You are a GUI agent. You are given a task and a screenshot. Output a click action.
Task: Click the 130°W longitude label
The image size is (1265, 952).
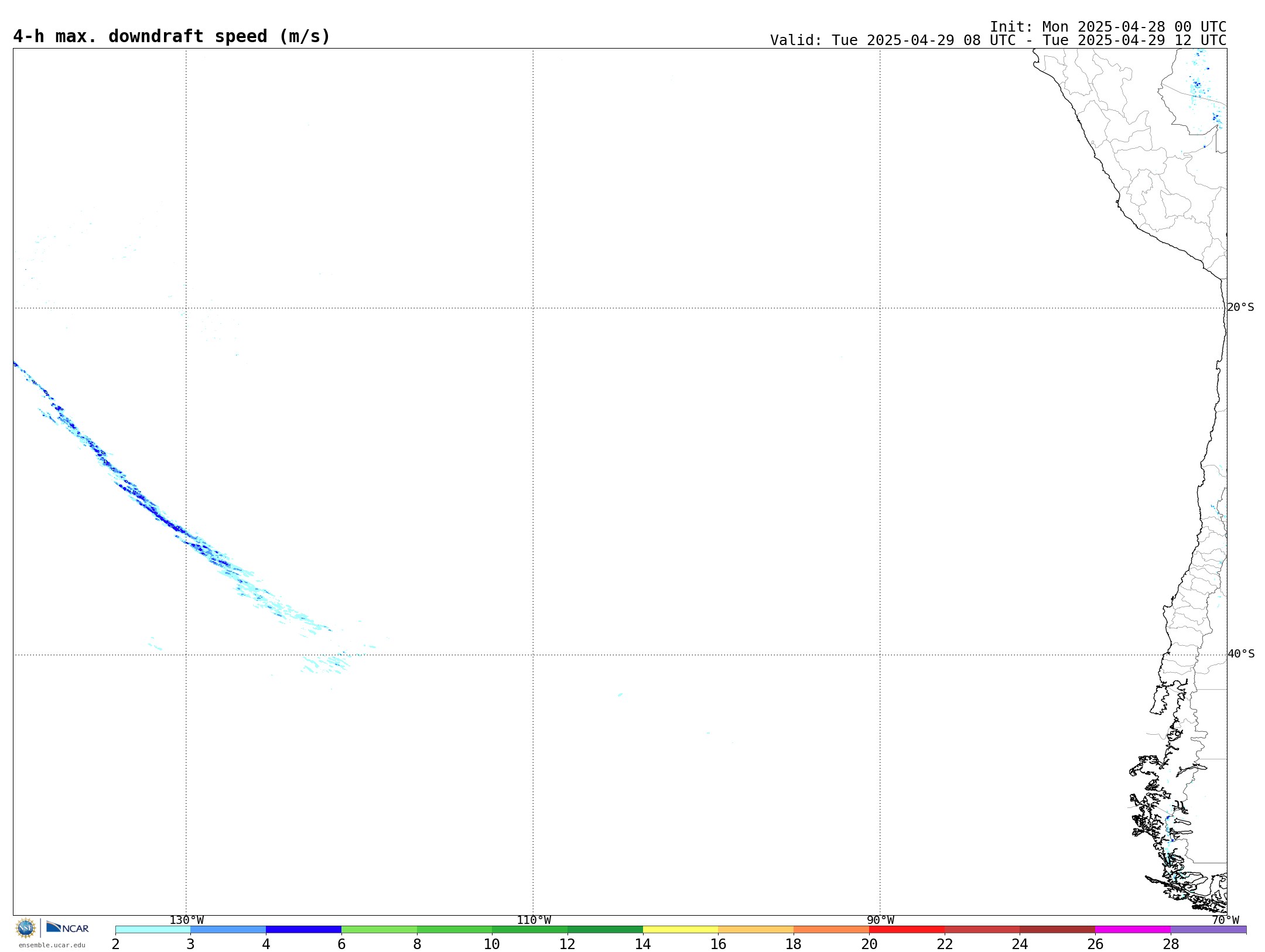click(187, 920)
